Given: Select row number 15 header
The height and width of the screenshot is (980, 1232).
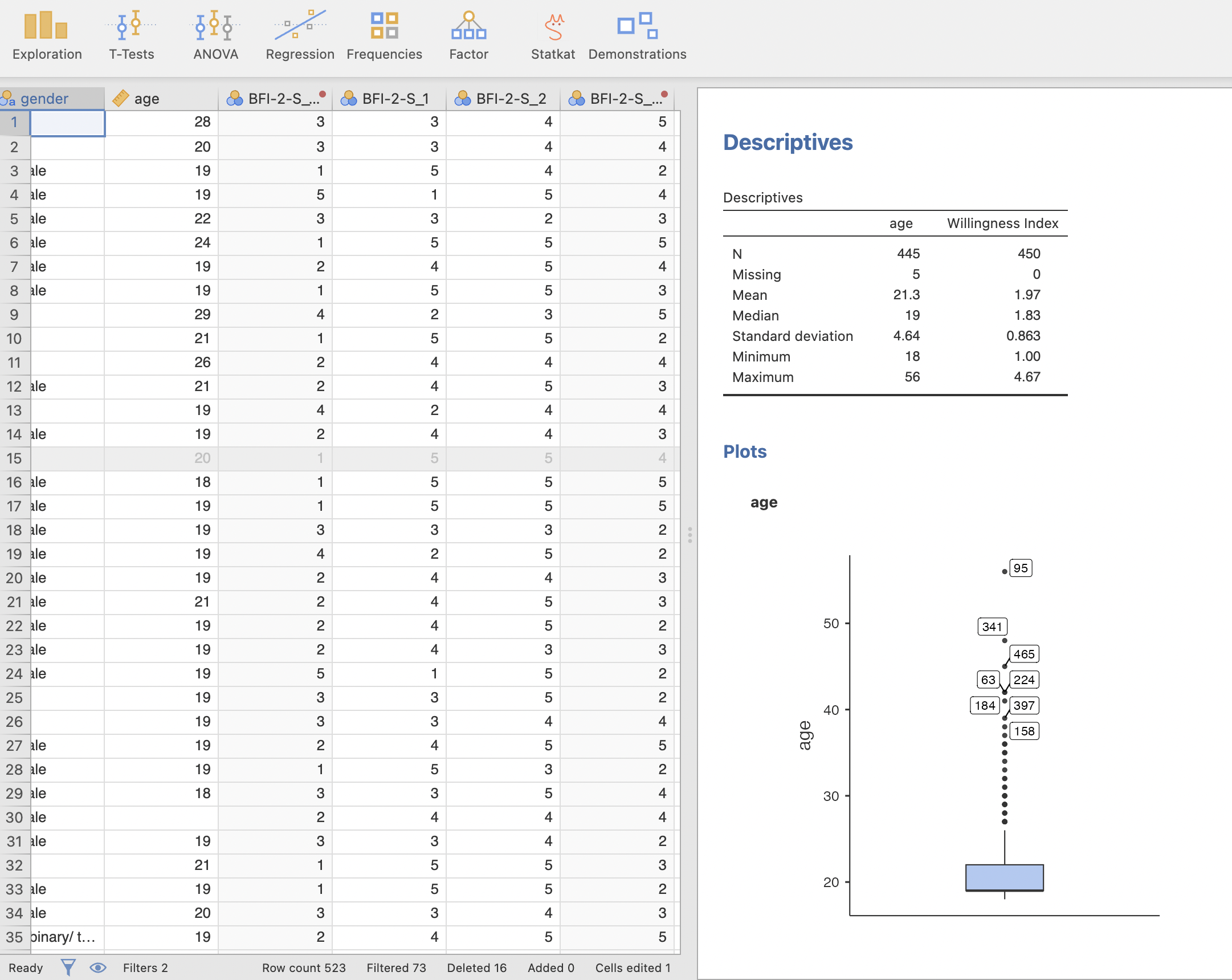Looking at the screenshot, I should tap(14, 458).
